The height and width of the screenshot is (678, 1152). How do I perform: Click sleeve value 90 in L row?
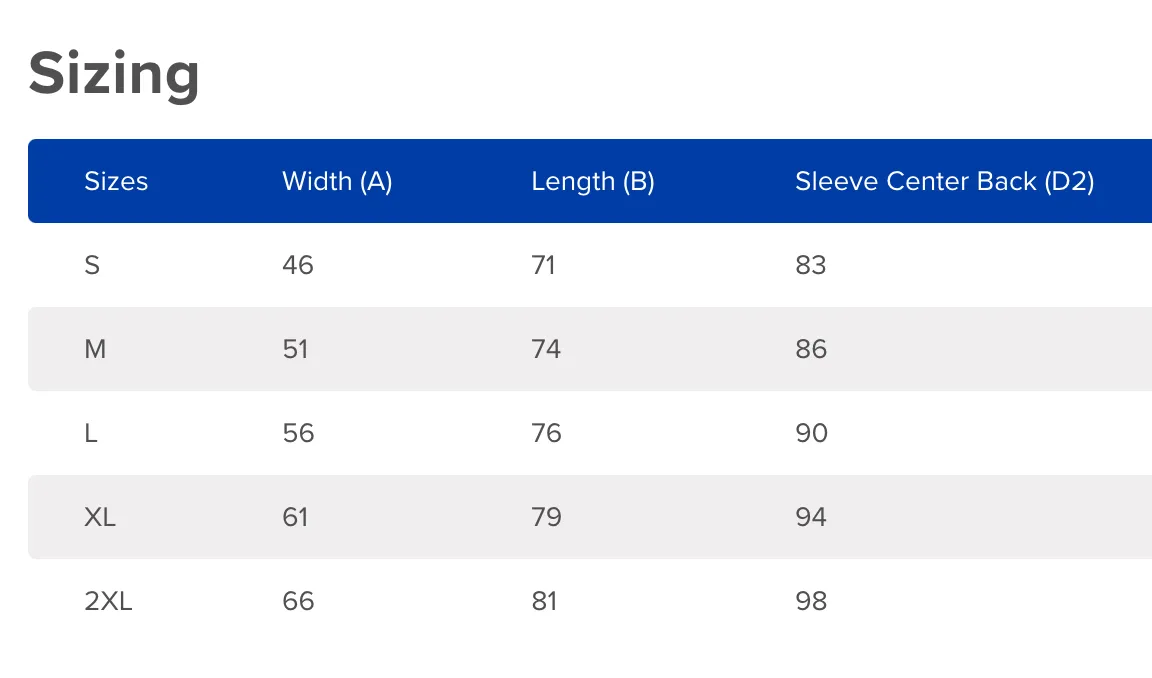(x=812, y=433)
